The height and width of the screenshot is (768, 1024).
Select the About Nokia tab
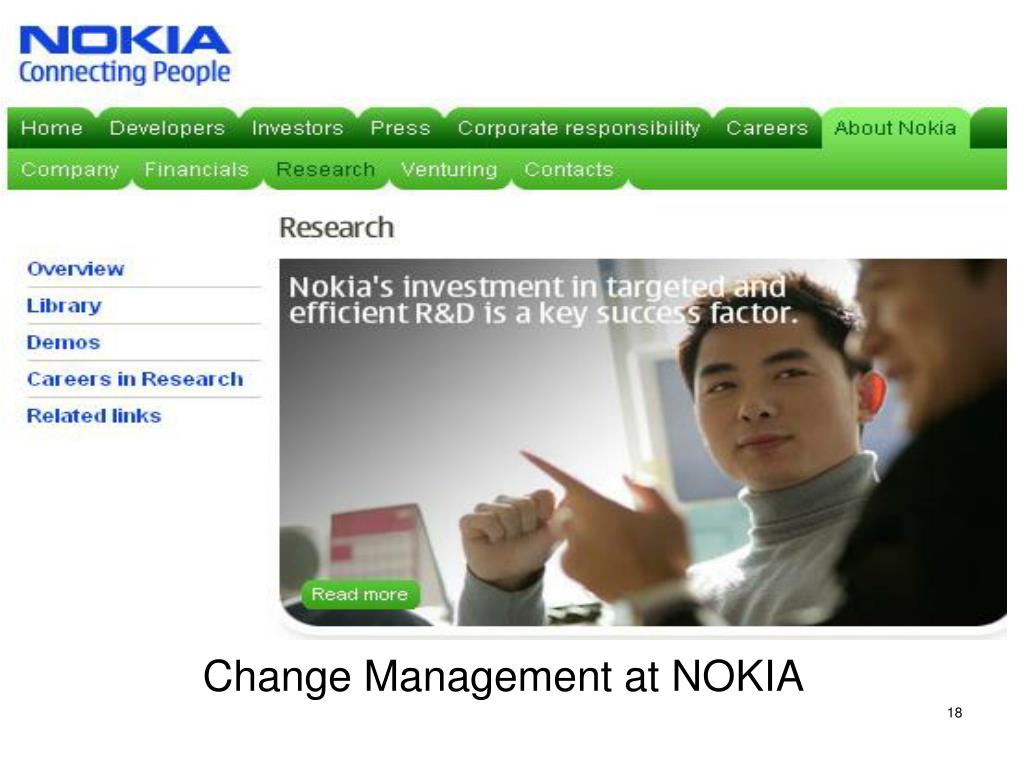coord(895,128)
